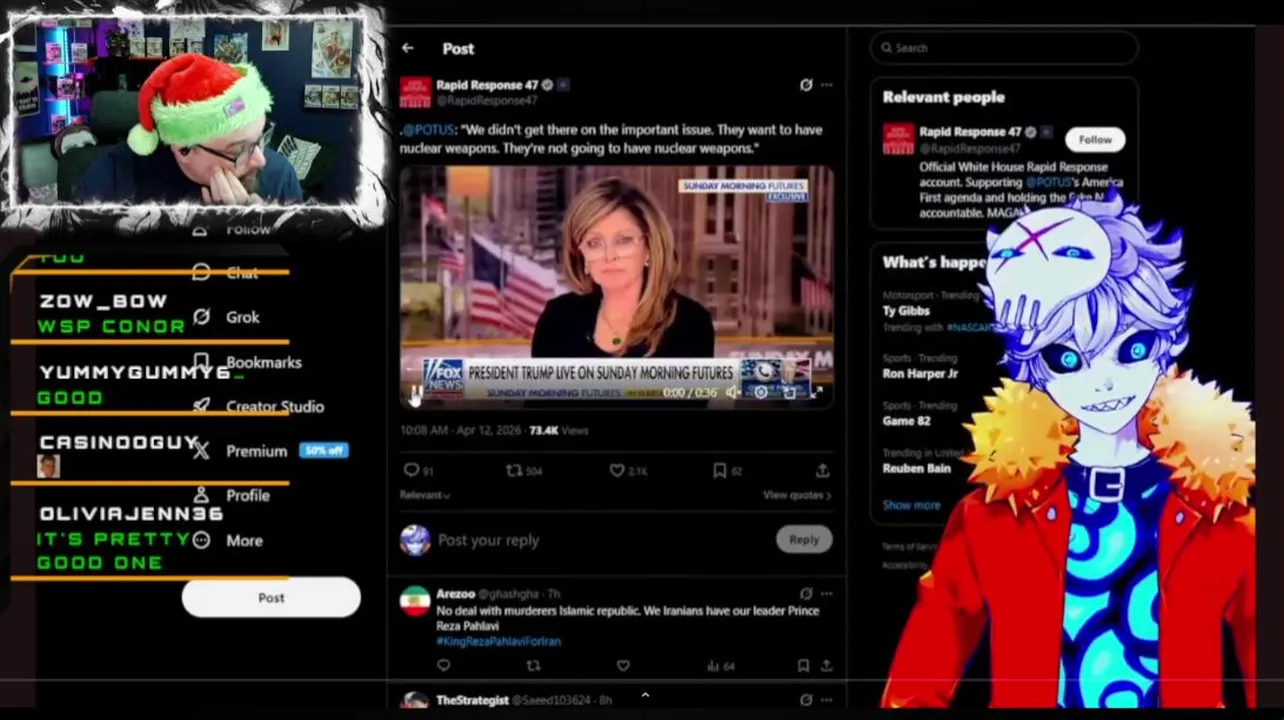Toggle picture-in-picture on the video
Viewport: 1284px width, 720px height.
coord(789,393)
